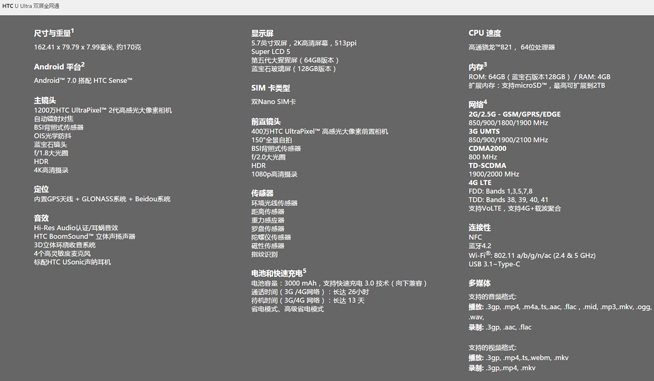This screenshot has width=654, height=381.
Task: Click the OIS光学防抖 line
Action: [x=53, y=136]
